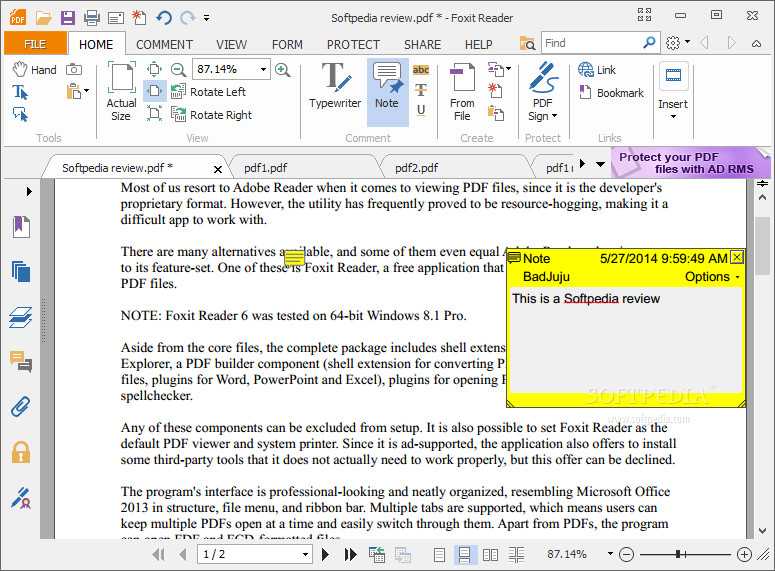Create a PDF From File
The image size is (775, 571).
click(462, 91)
